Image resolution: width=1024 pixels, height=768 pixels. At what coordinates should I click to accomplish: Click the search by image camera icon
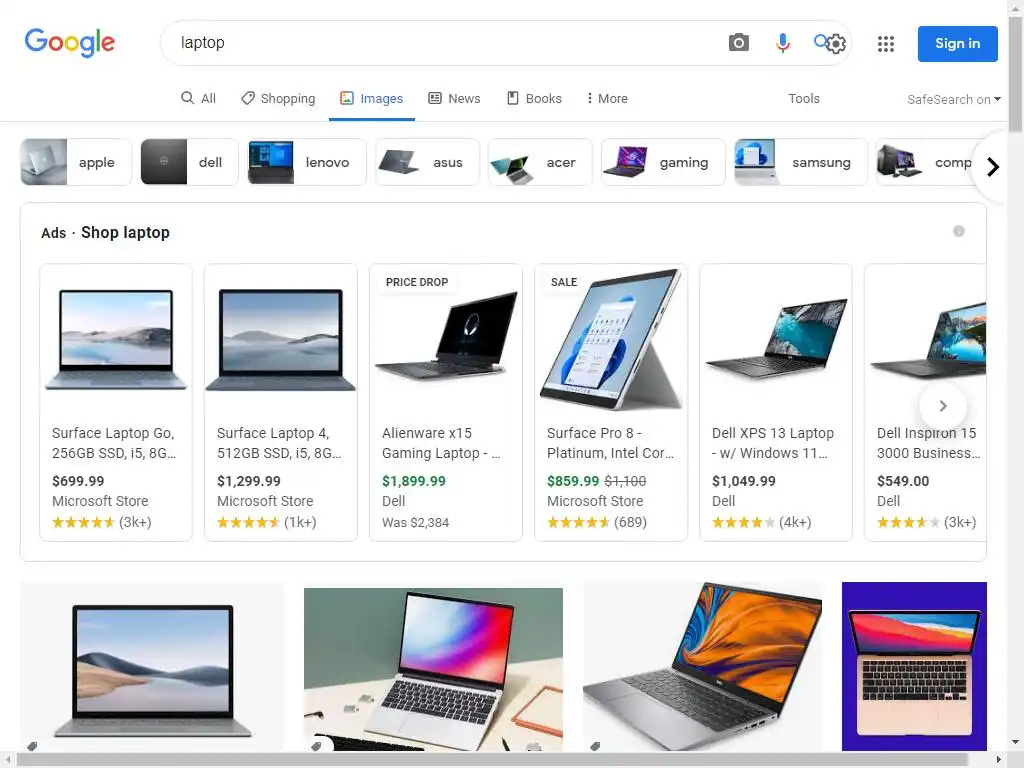coord(739,42)
